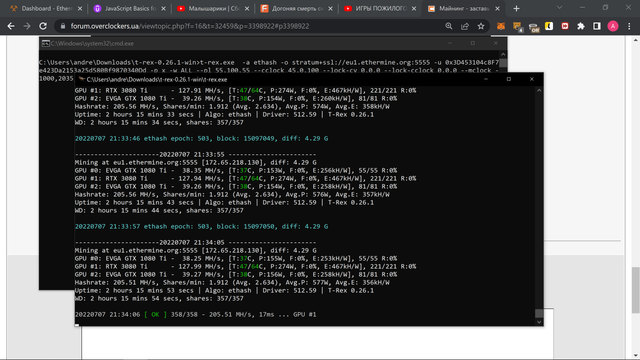Image resolution: width=640 pixels, height=360 pixels.
Task: Click the OK 358/358 share line
Action: click(196, 314)
